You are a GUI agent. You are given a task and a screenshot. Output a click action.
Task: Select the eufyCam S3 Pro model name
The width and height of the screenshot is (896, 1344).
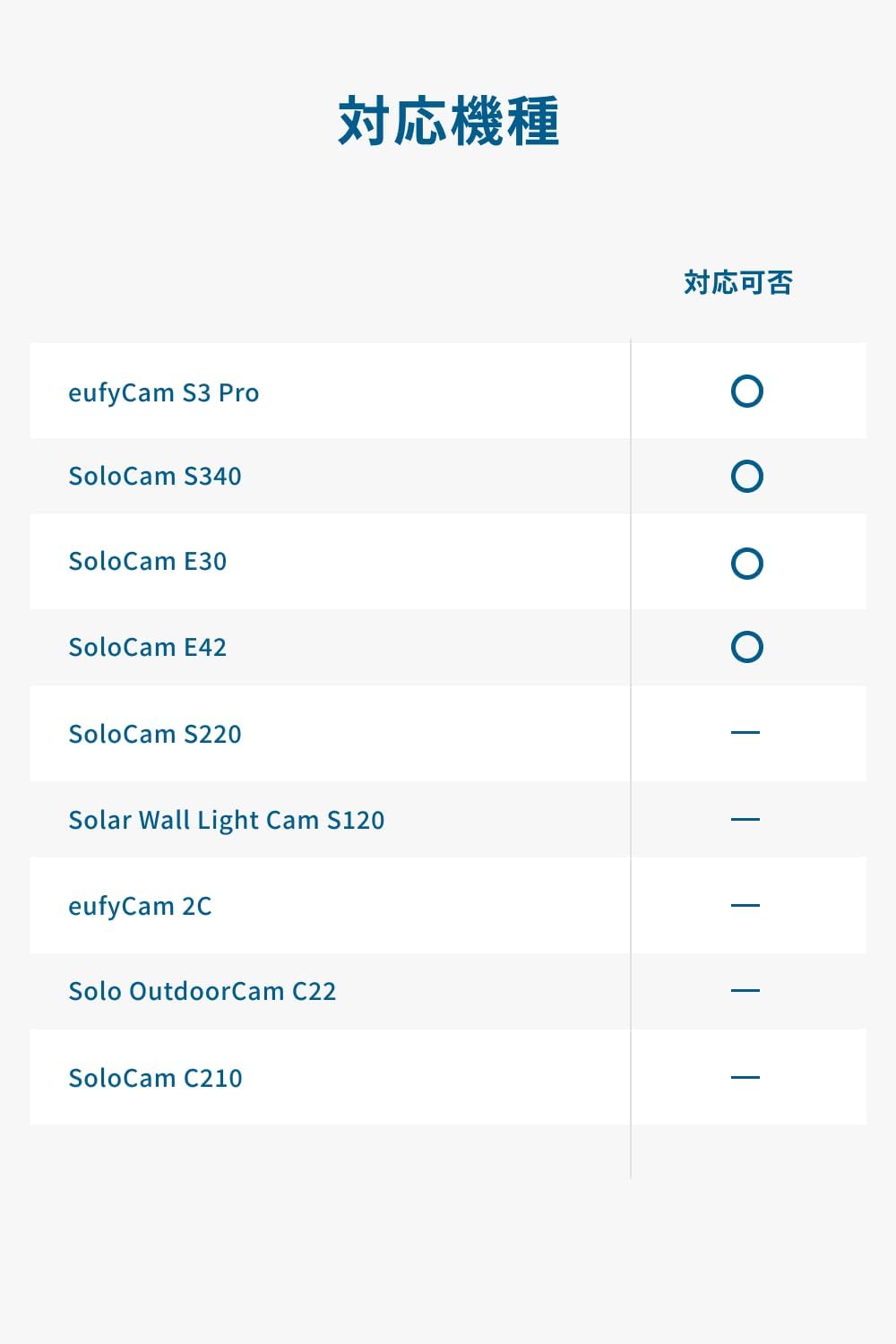coord(164,393)
